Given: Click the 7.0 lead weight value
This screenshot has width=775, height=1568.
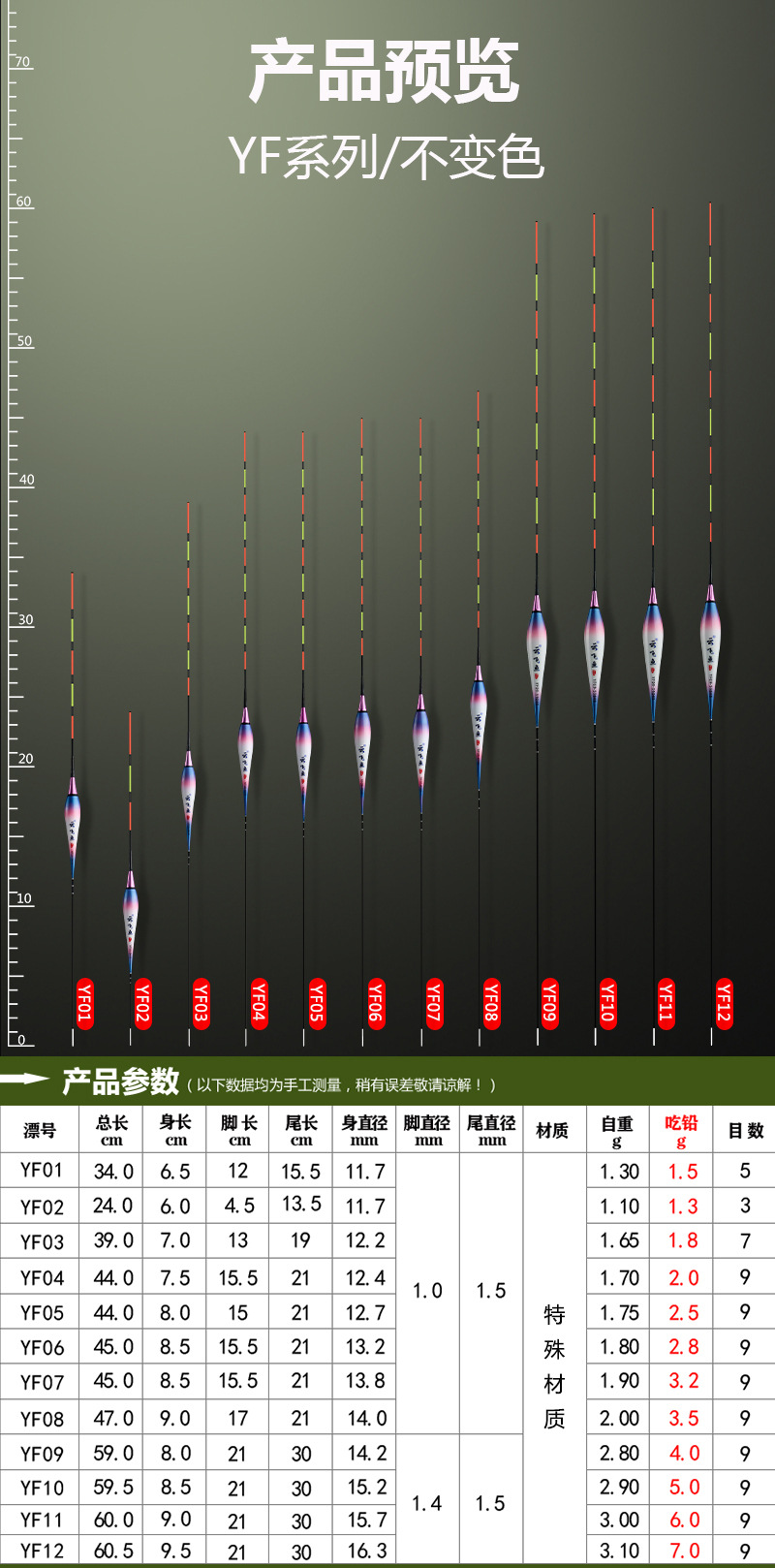Looking at the screenshot, I should pos(683,1551).
